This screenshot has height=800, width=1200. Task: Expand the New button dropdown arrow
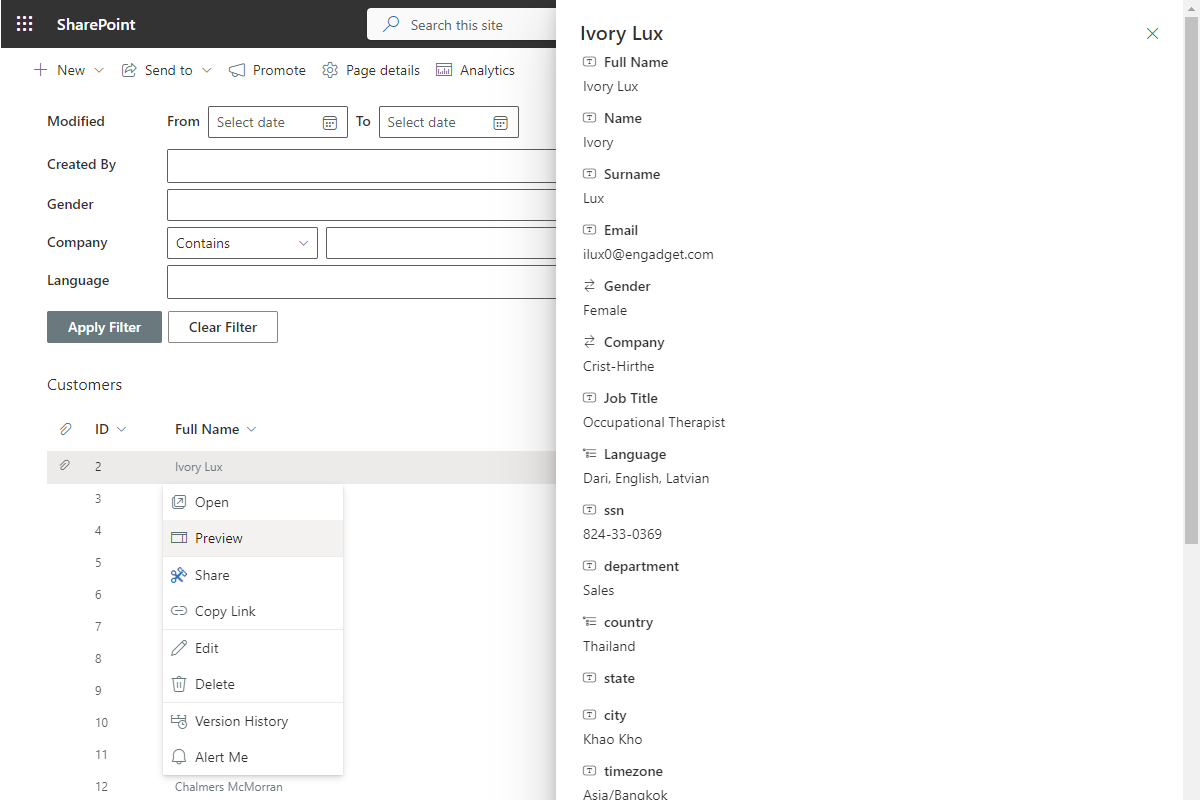98,70
